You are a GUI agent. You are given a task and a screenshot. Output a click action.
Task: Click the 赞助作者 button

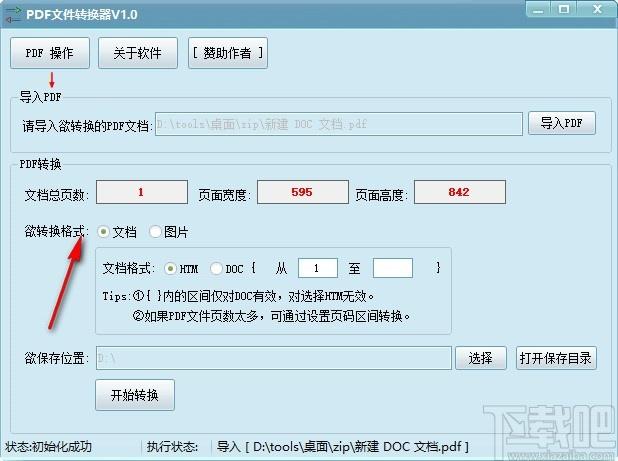228,53
